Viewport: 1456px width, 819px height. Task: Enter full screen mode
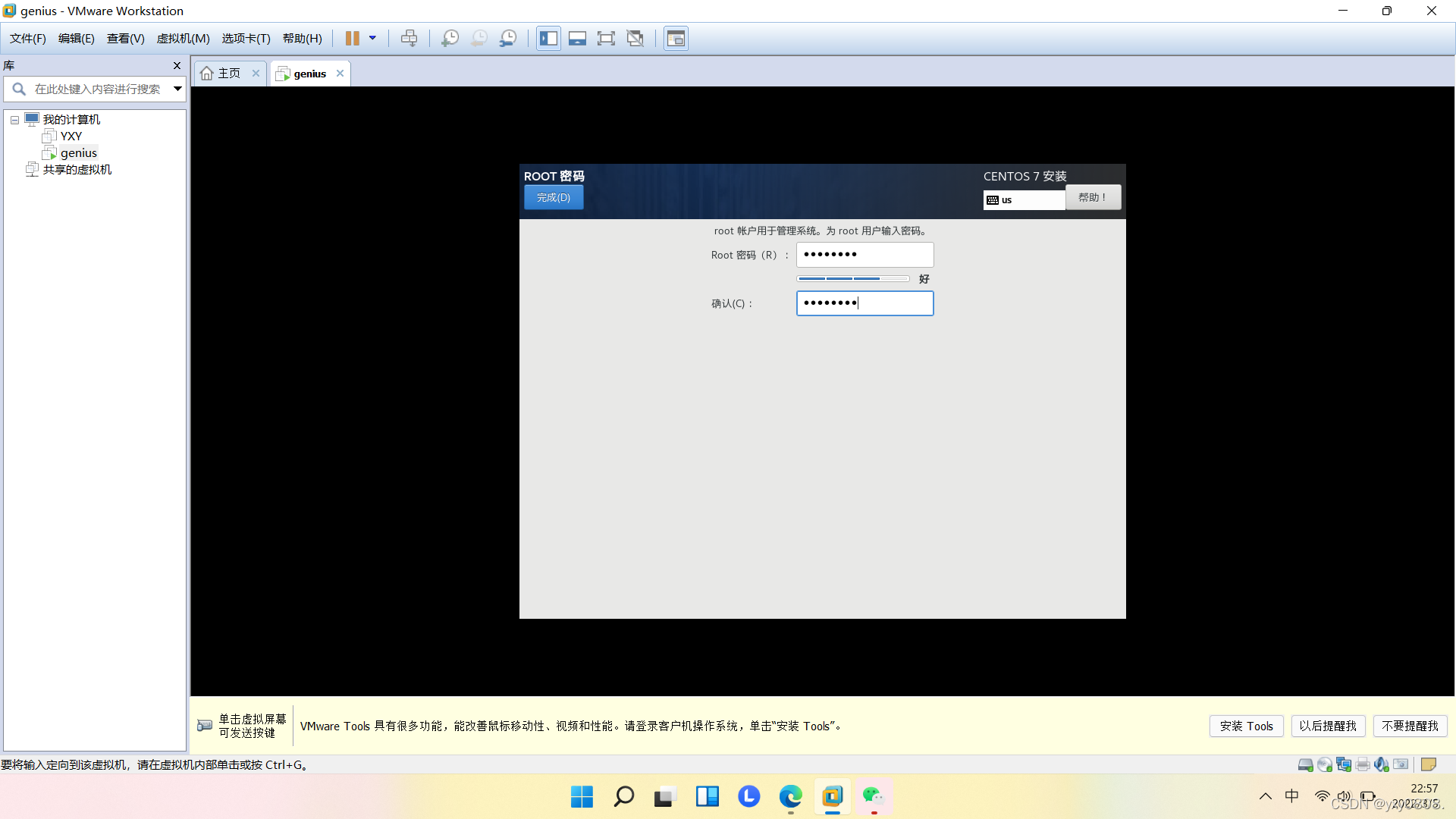[x=606, y=39]
